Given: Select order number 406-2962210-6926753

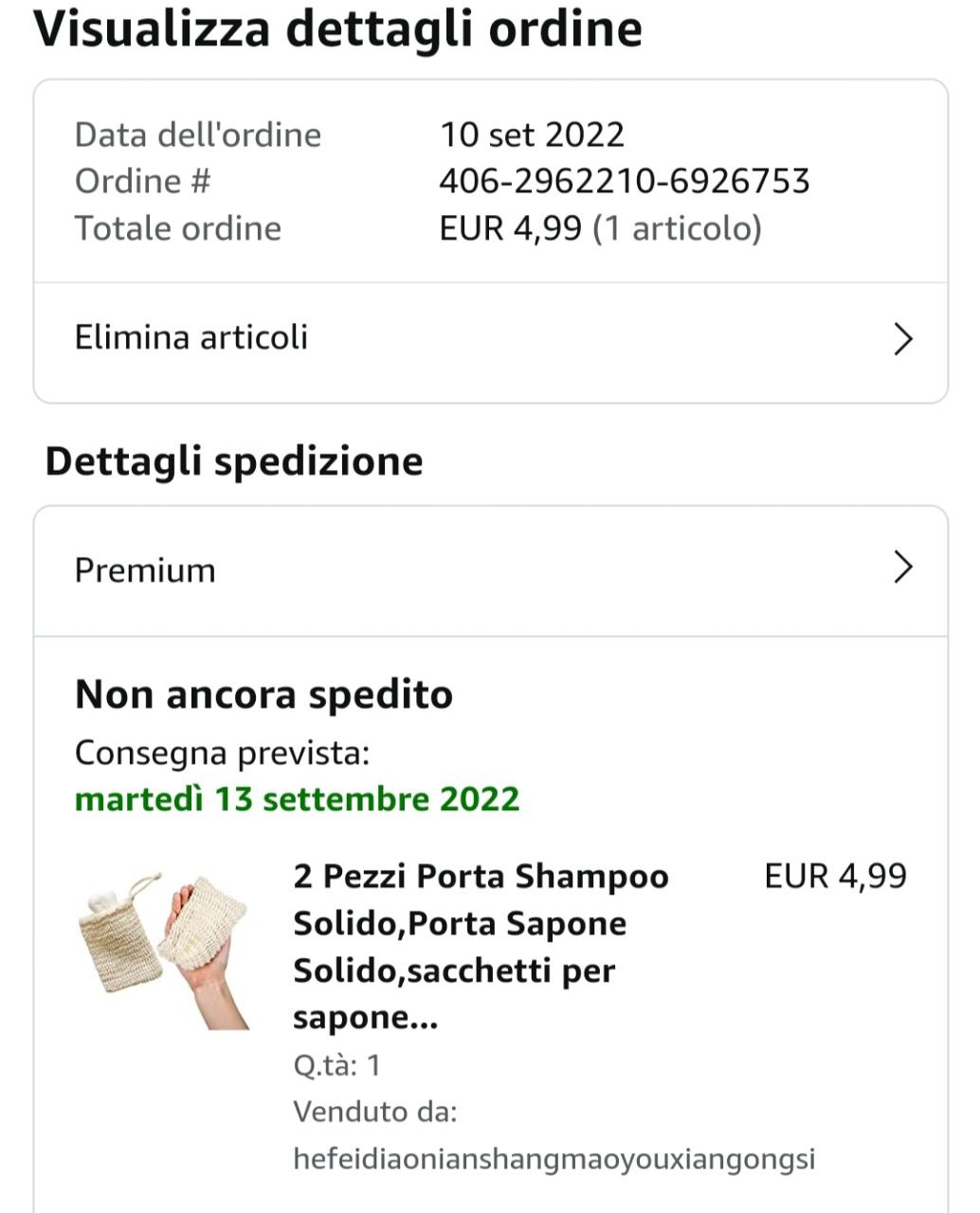Looking at the screenshot, I should 624,181.
